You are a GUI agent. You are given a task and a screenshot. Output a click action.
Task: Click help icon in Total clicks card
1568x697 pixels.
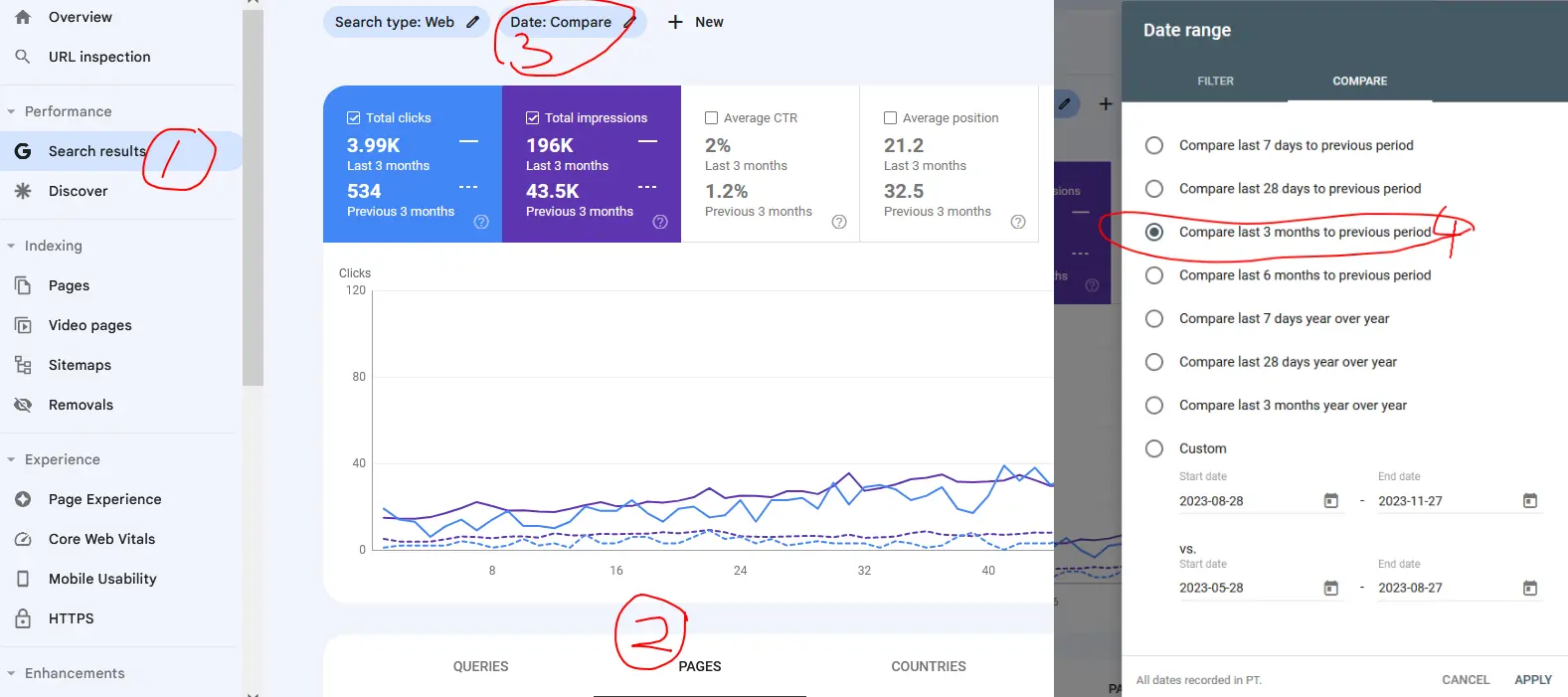481,222
